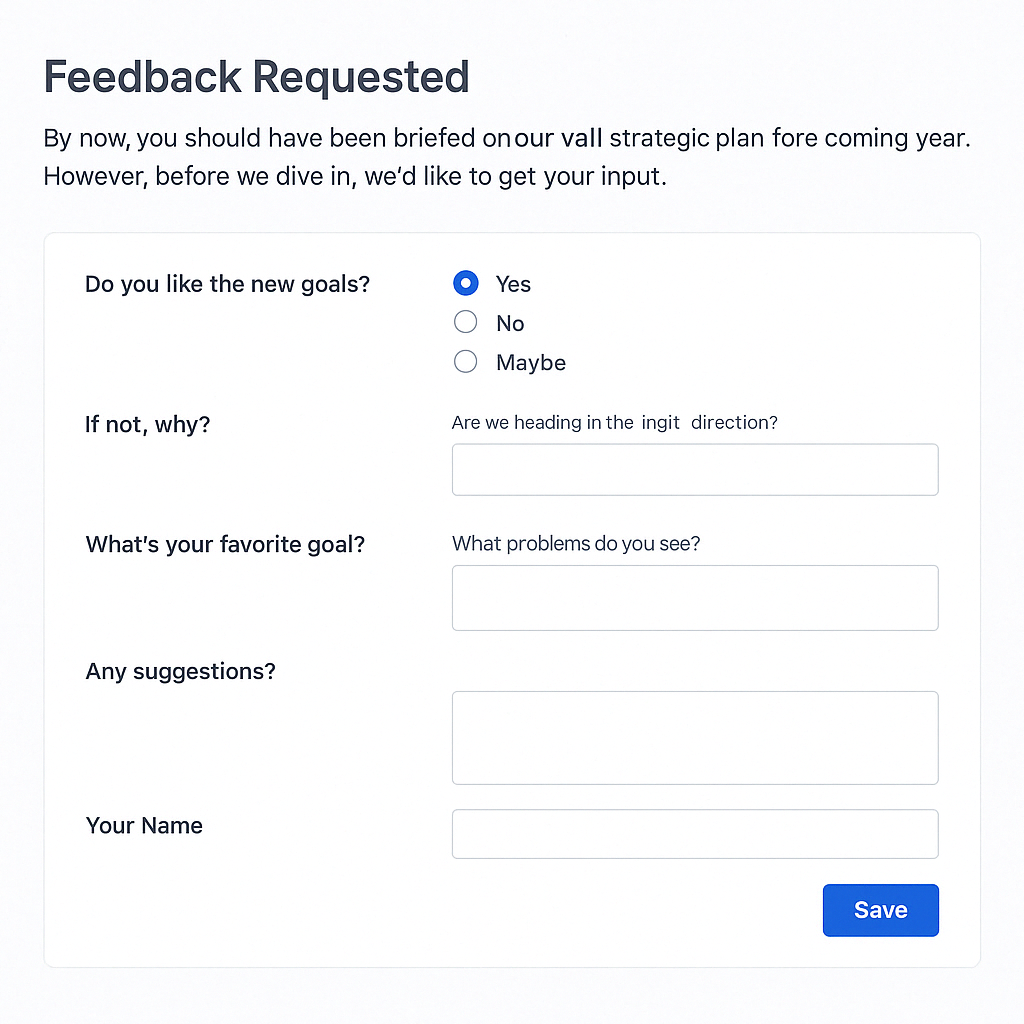Click the field under "Are we heading in the ingit direction?"
Viewport: 1024px width, 1024px height.
[x=694, y=469]
